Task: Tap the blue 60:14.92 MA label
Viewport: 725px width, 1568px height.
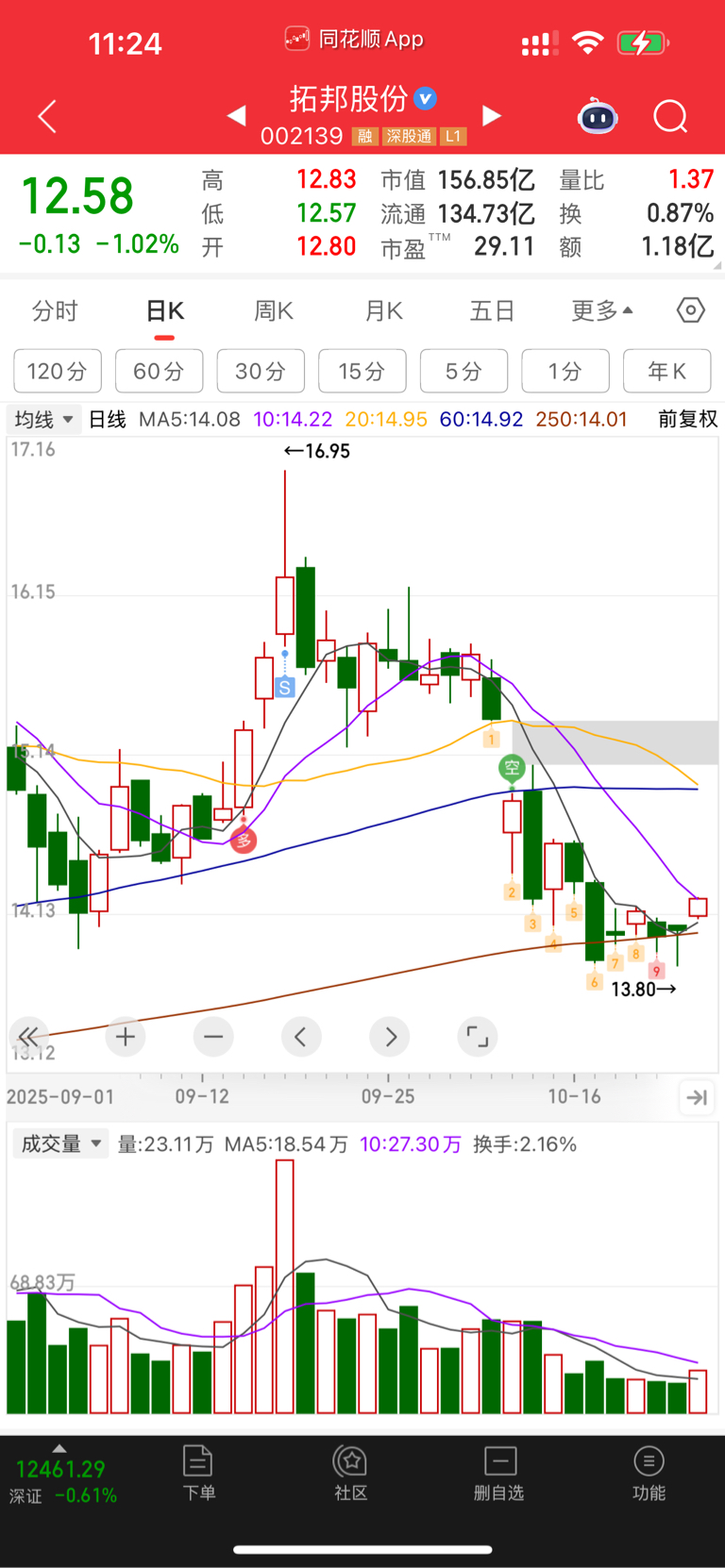Action: coord(481,419)
